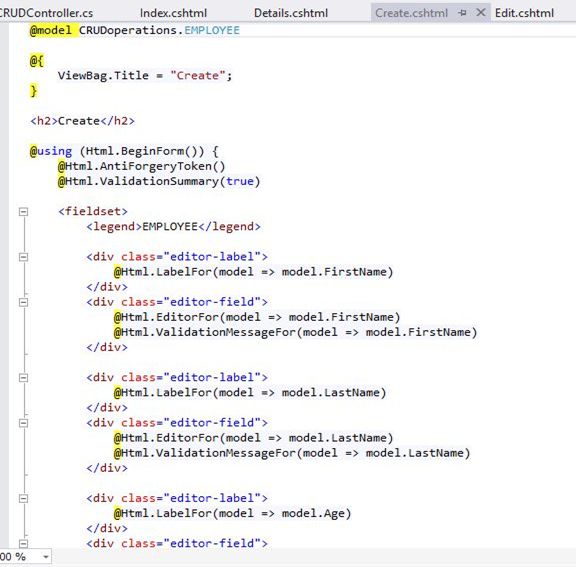Viewport: 576px width, 567px height.
Task: Collapse the editor-label div above Age LabelFor
Action: pyautogui.click(x=24, y=498)
